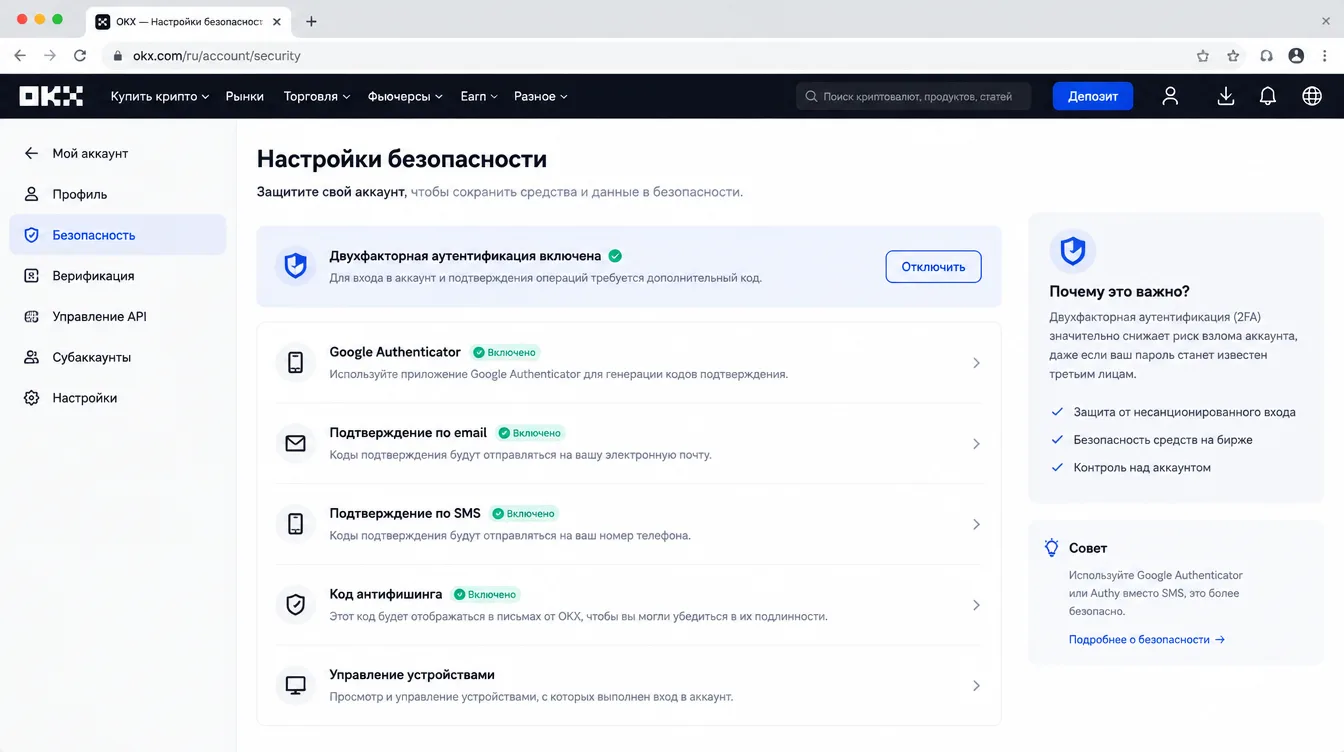Open notifications bell in the header
The image size is (1344, 752).
pyautogui.click(x=1268, y=96)
